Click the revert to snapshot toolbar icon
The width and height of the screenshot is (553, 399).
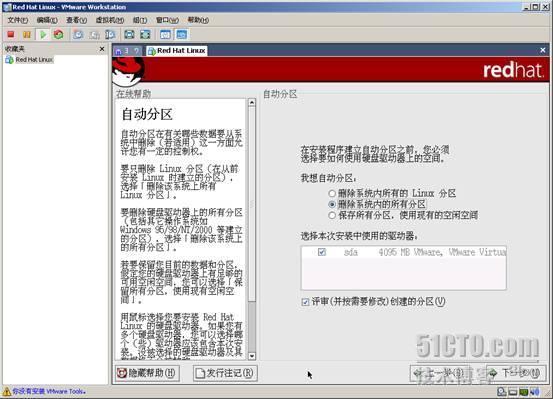(x=95, y=35)
